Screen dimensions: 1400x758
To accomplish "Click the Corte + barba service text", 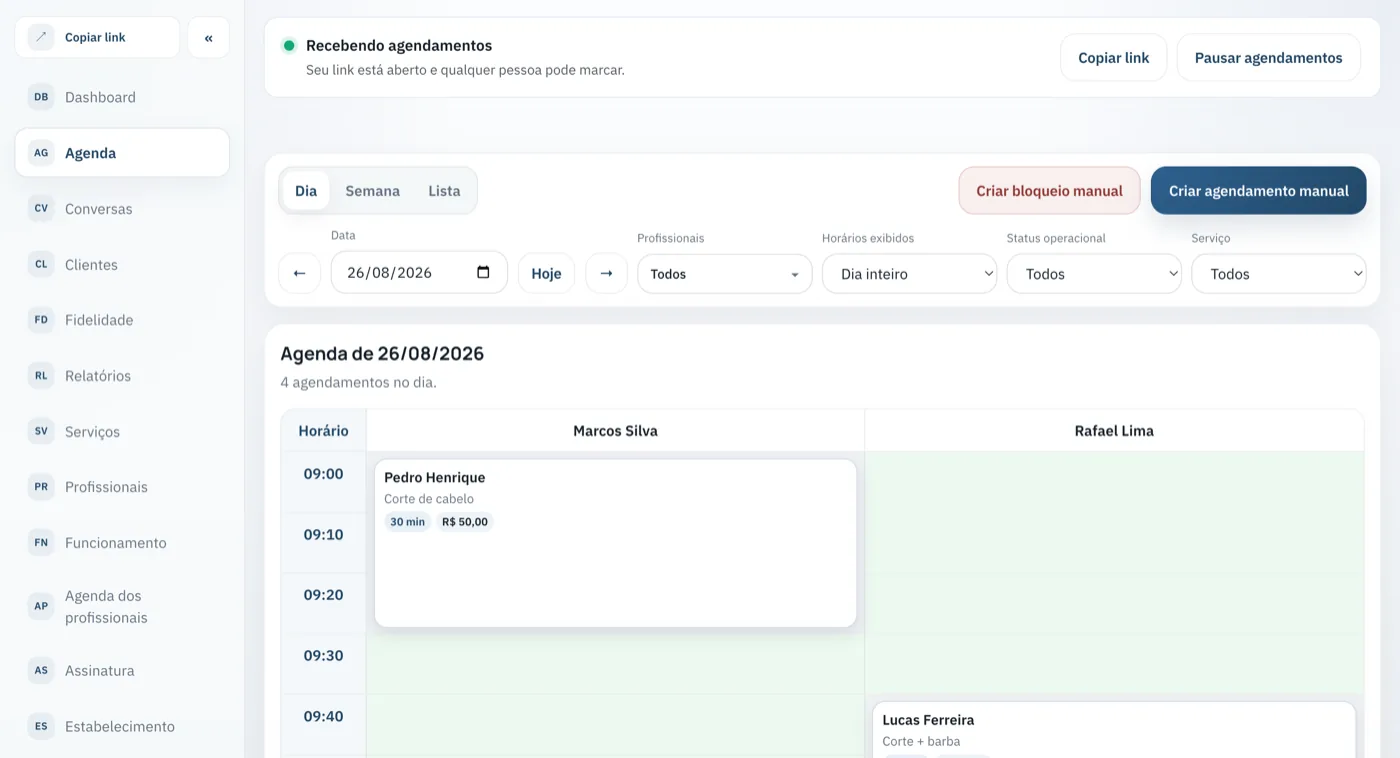I will click(921, 742).
